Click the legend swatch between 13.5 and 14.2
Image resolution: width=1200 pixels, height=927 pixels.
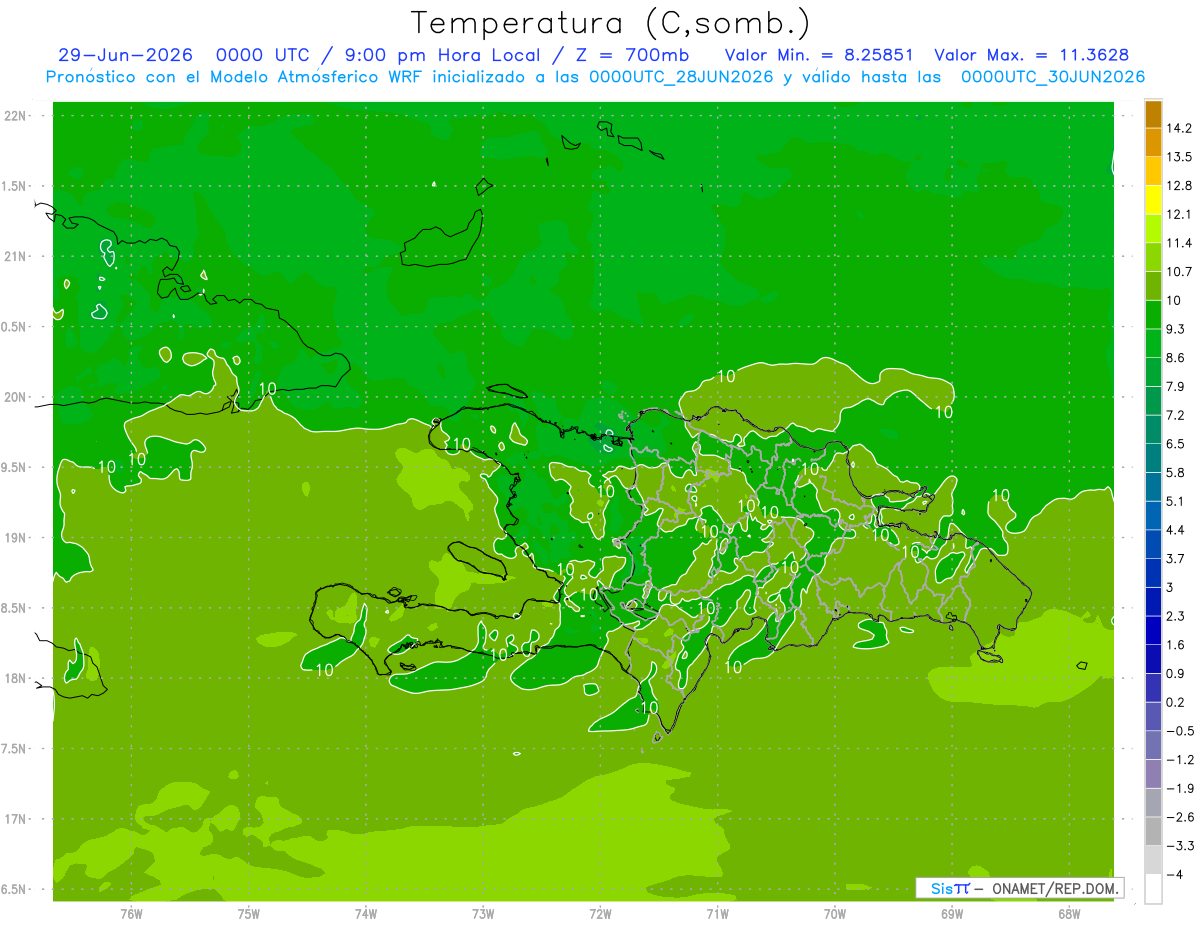1153,142
